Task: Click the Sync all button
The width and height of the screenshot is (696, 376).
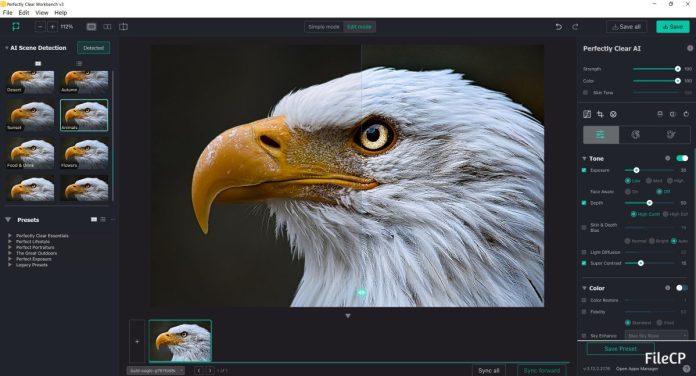Action: coord(488,370)
